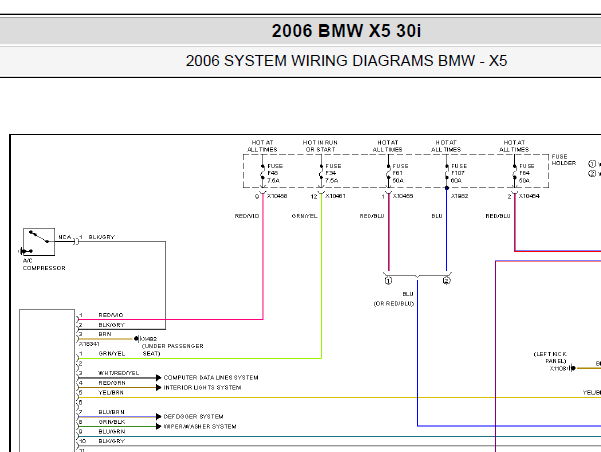Click circled 2 under the BLU splice
This screenshot has width=601, height=452.
coord(447,281)
